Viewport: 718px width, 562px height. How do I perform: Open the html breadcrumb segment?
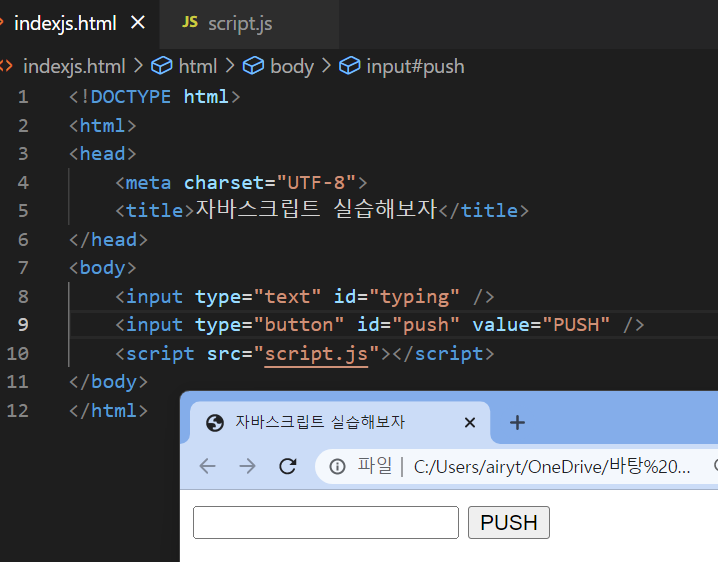(x=197, y=66)
